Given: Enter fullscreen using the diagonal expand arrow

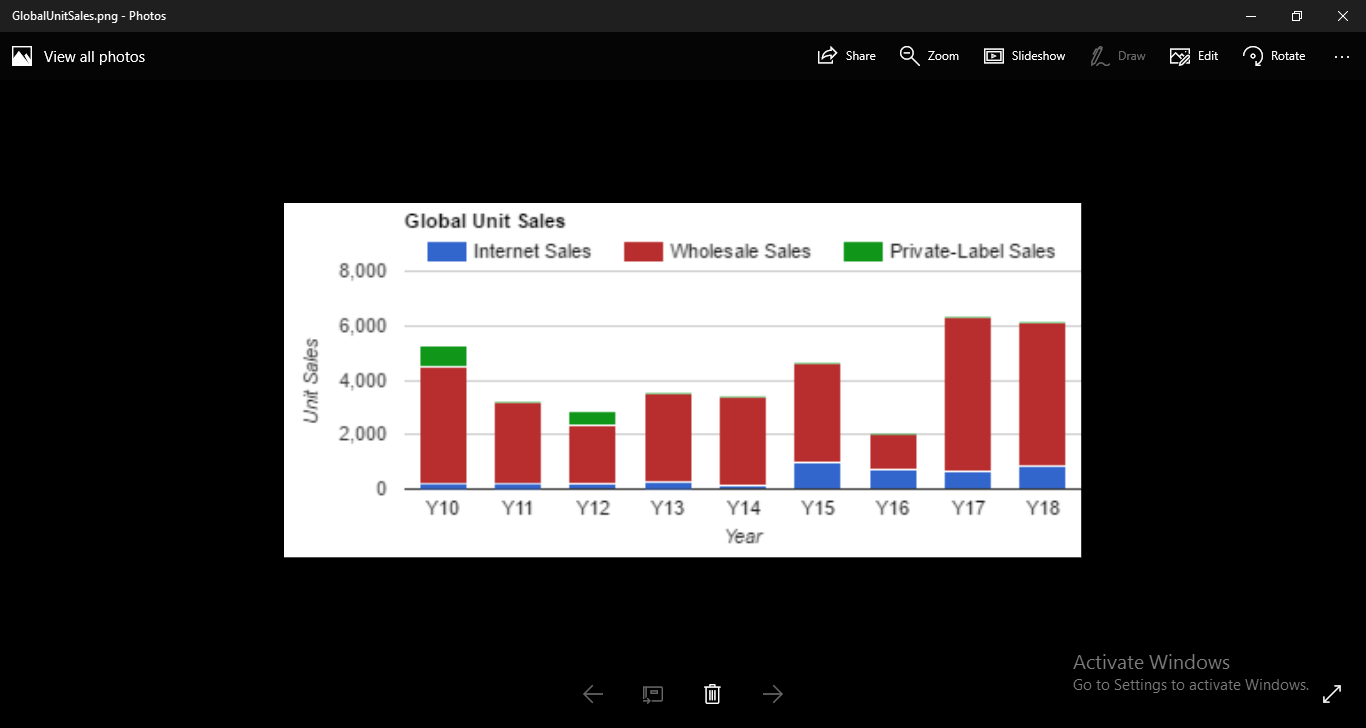Looking at the screenshot, I should [x=1332, y=693].
